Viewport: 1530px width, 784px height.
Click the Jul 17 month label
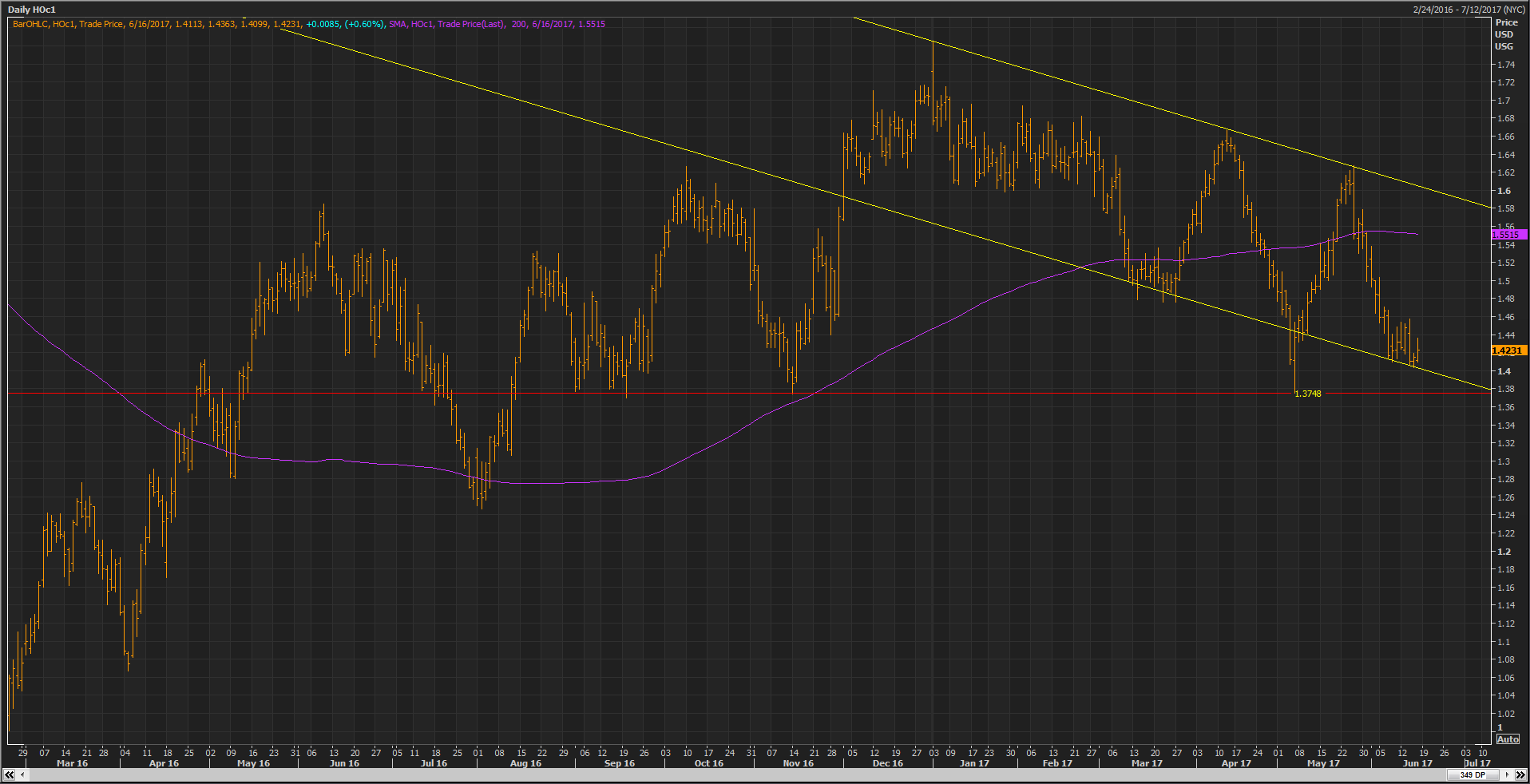pos(1476,763)
